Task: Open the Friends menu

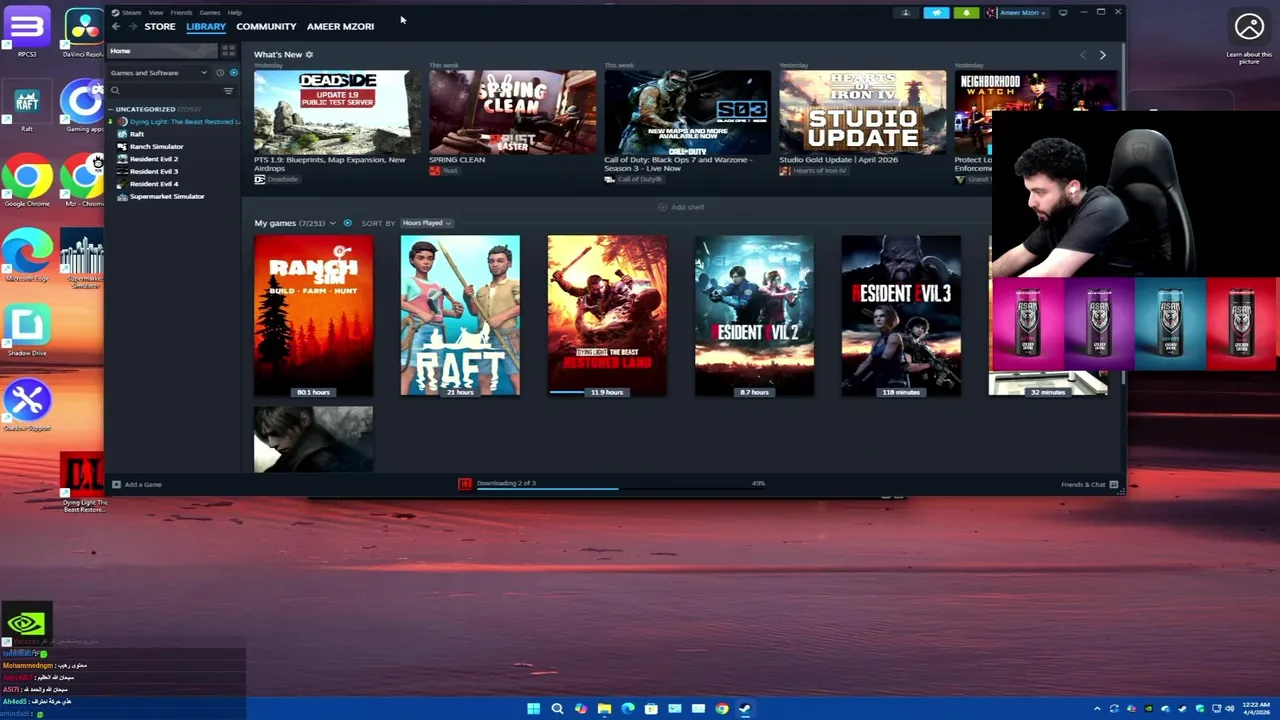Action: pos(181,13)
